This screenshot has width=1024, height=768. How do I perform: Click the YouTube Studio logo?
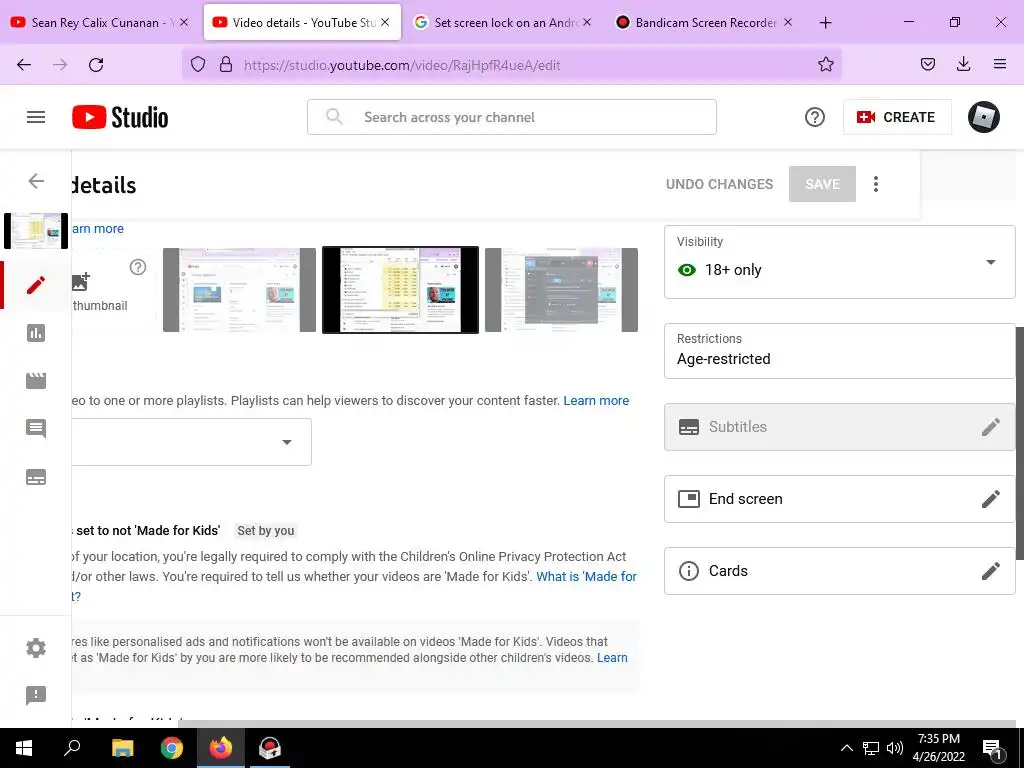pyautogui.click(x=120, y=118)
